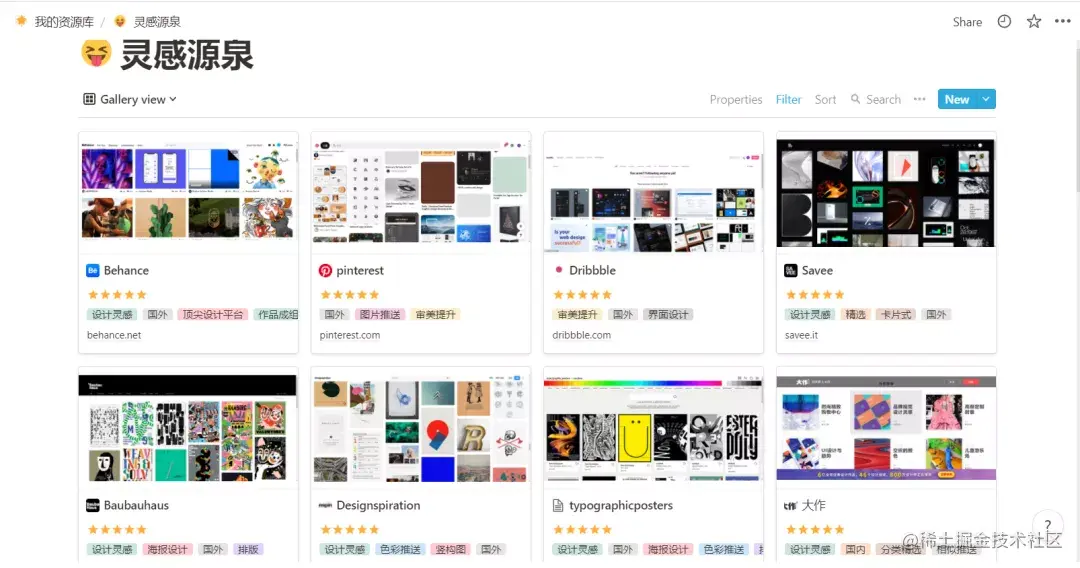Open the behance.net link
The image size is (1080, 568).
click(x=114, y=335)
